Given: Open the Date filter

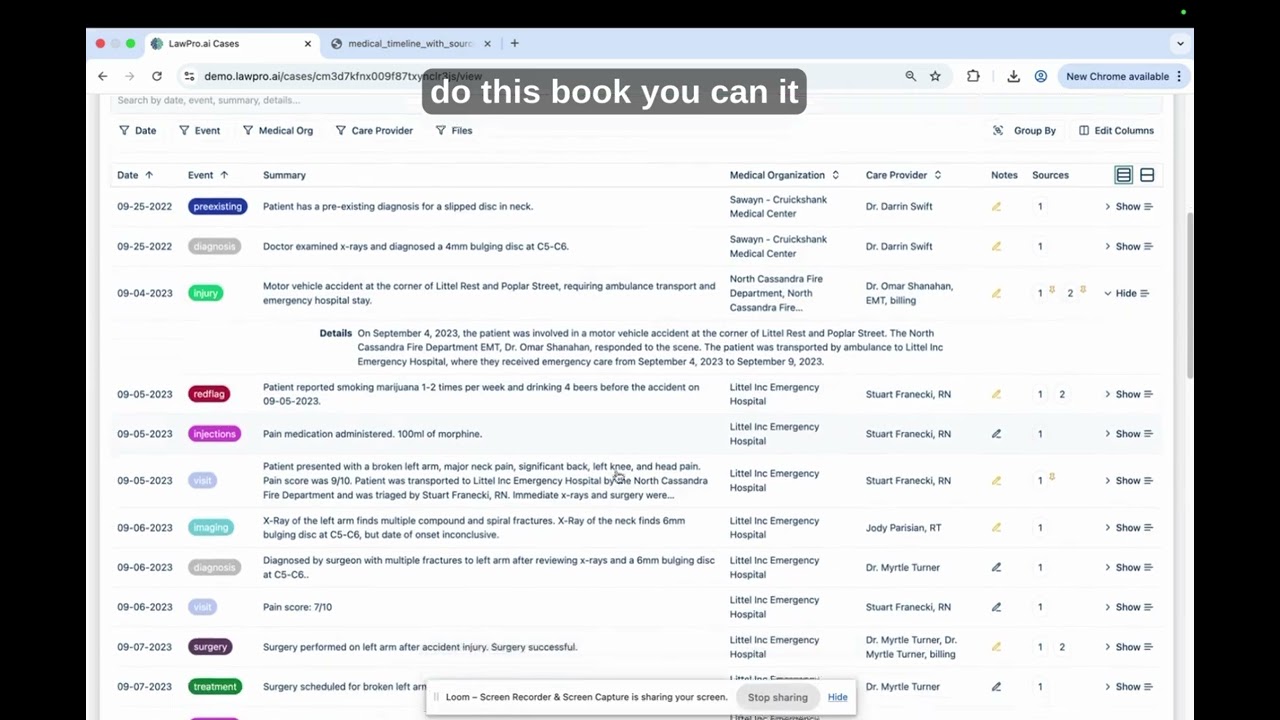Looking at the screenshot, I should (138, 130).
